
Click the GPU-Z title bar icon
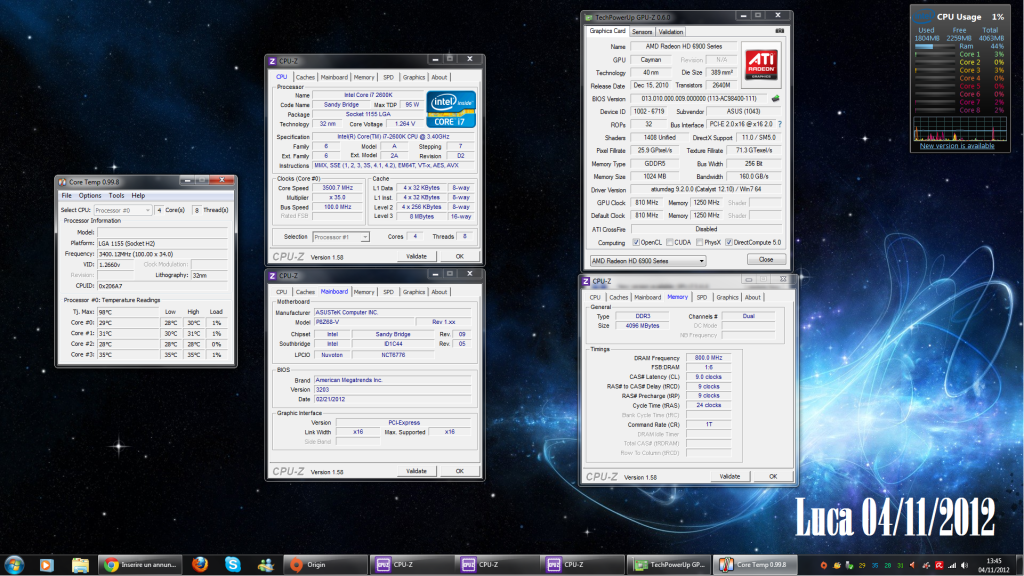pos(588,18)
